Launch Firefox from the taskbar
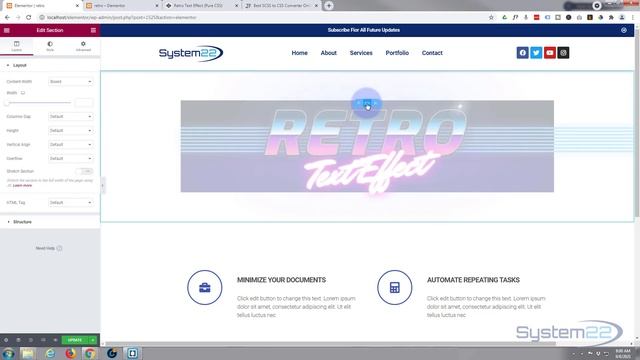The height and width of the screenshot is (360, 640). (71, 353)
